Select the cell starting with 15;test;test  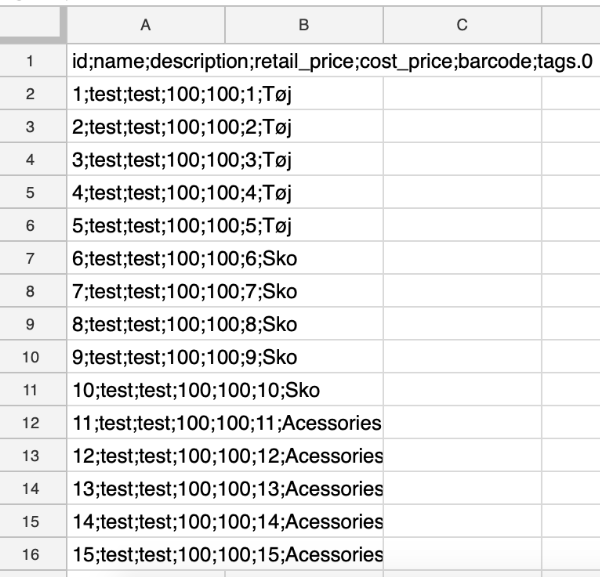point(145,554)
